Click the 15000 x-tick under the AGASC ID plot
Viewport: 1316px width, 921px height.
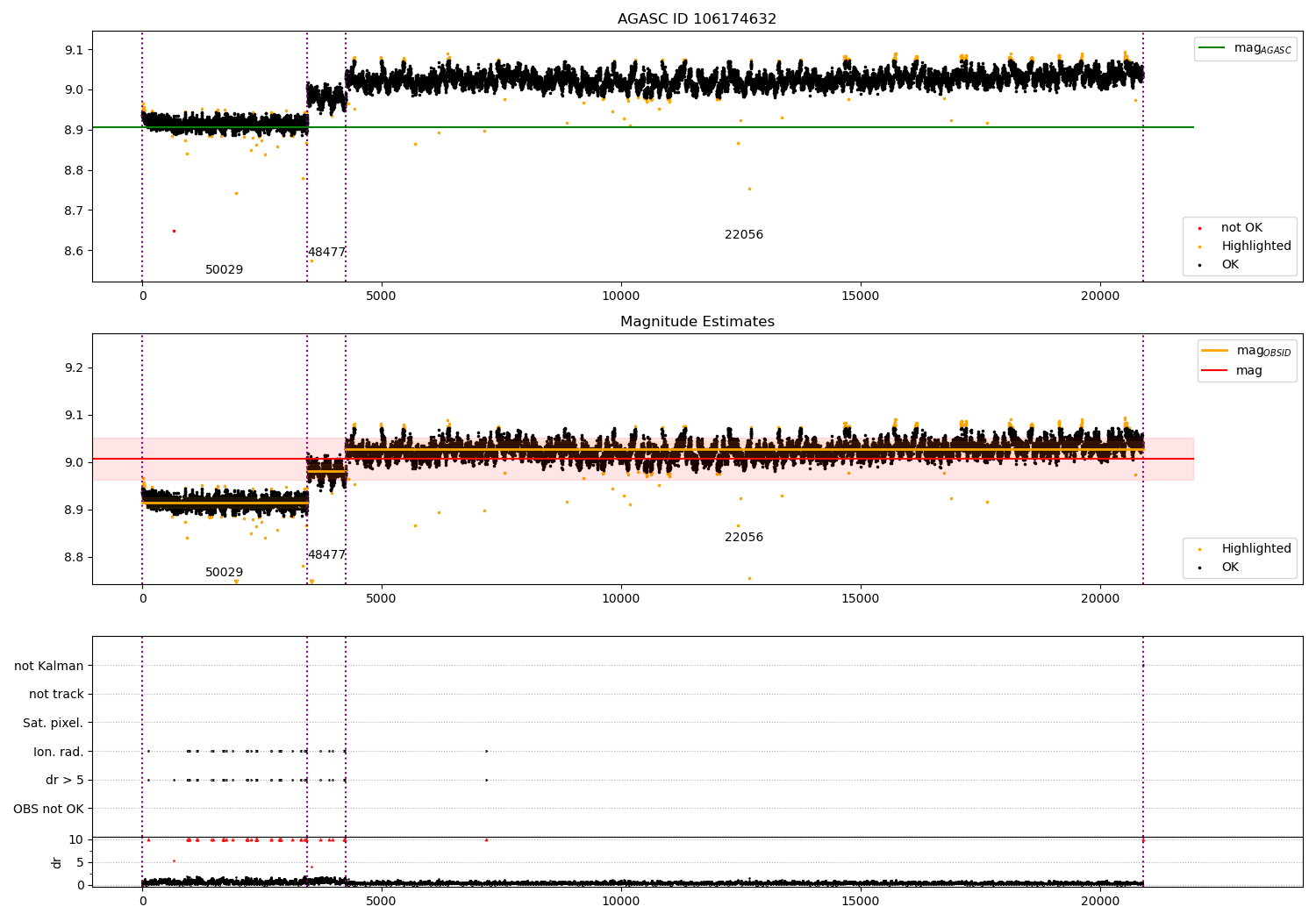[861, 296]
